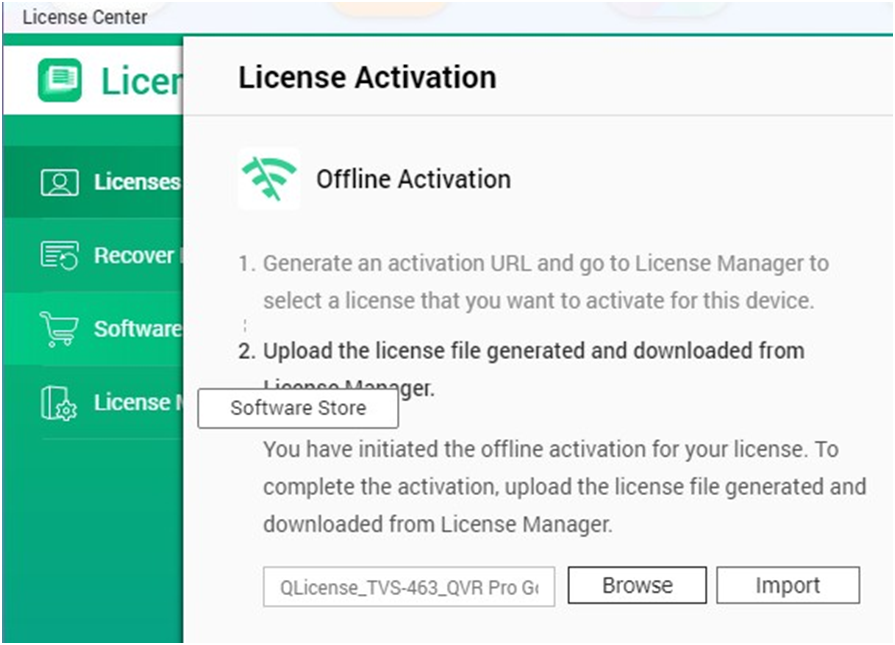Click the License Center green logo icon
Viewport: 895px width, 645px height.
[x=60, y=81]
